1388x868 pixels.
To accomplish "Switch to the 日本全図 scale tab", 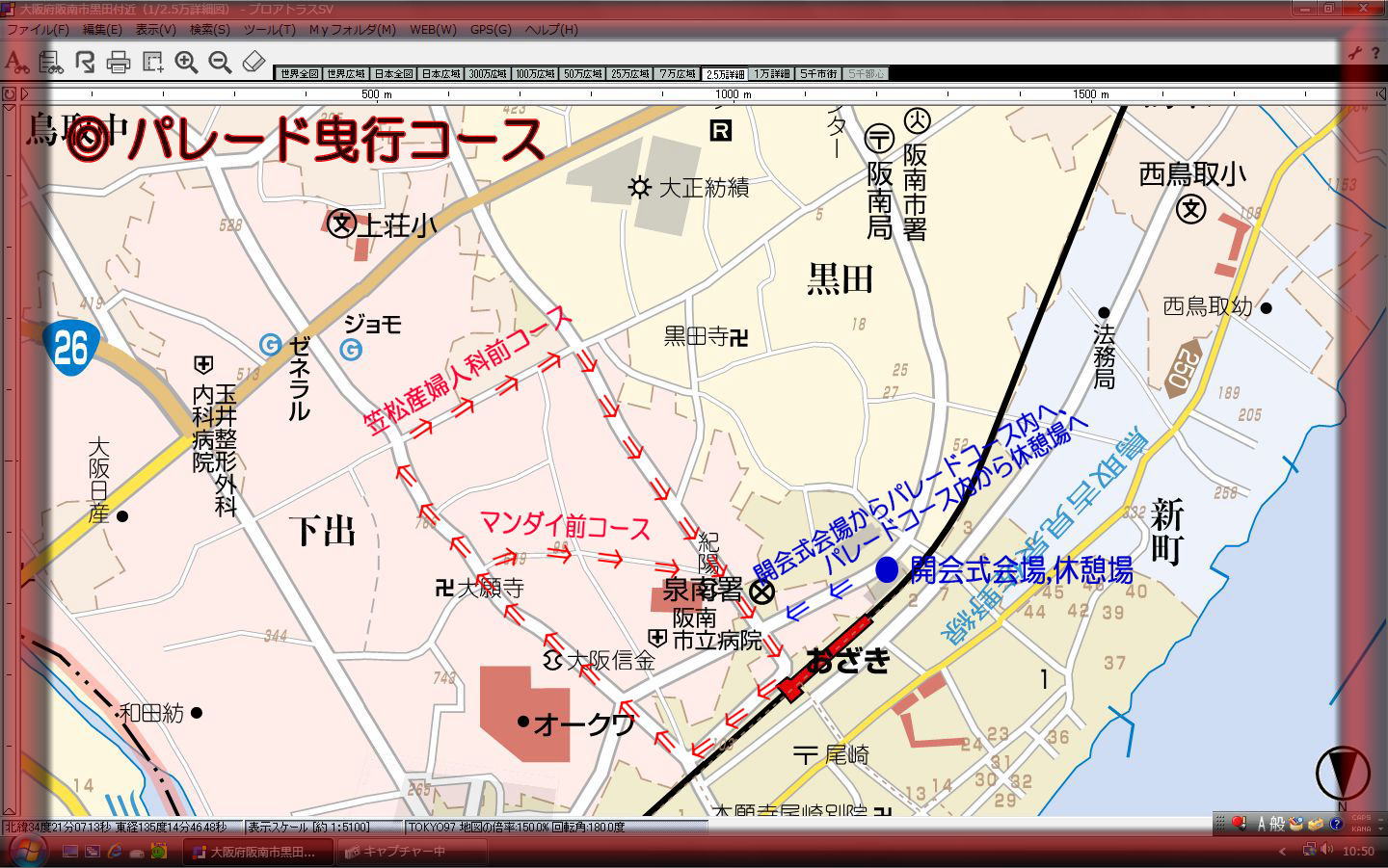I will [393, 74].
